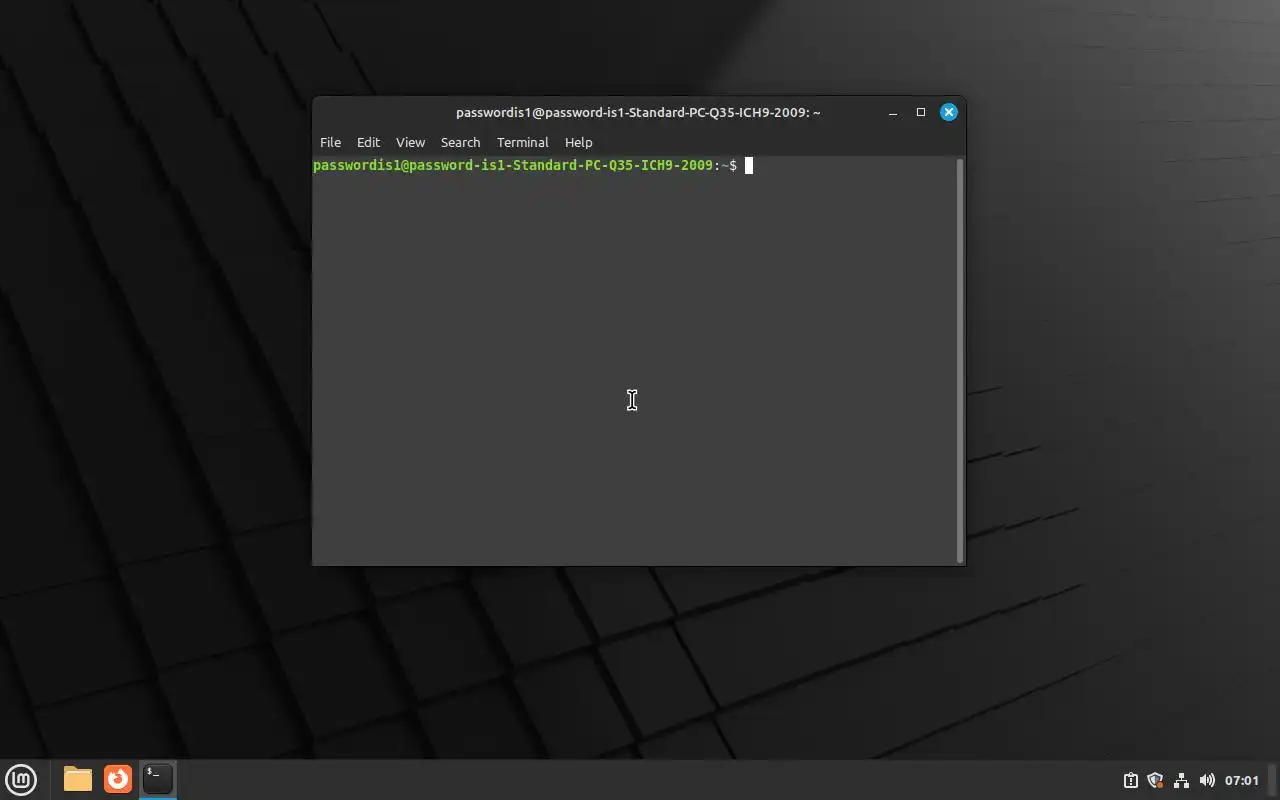Open the calendar via the 07:01 clock
Screen dimensions: 1280x800
1242,780
